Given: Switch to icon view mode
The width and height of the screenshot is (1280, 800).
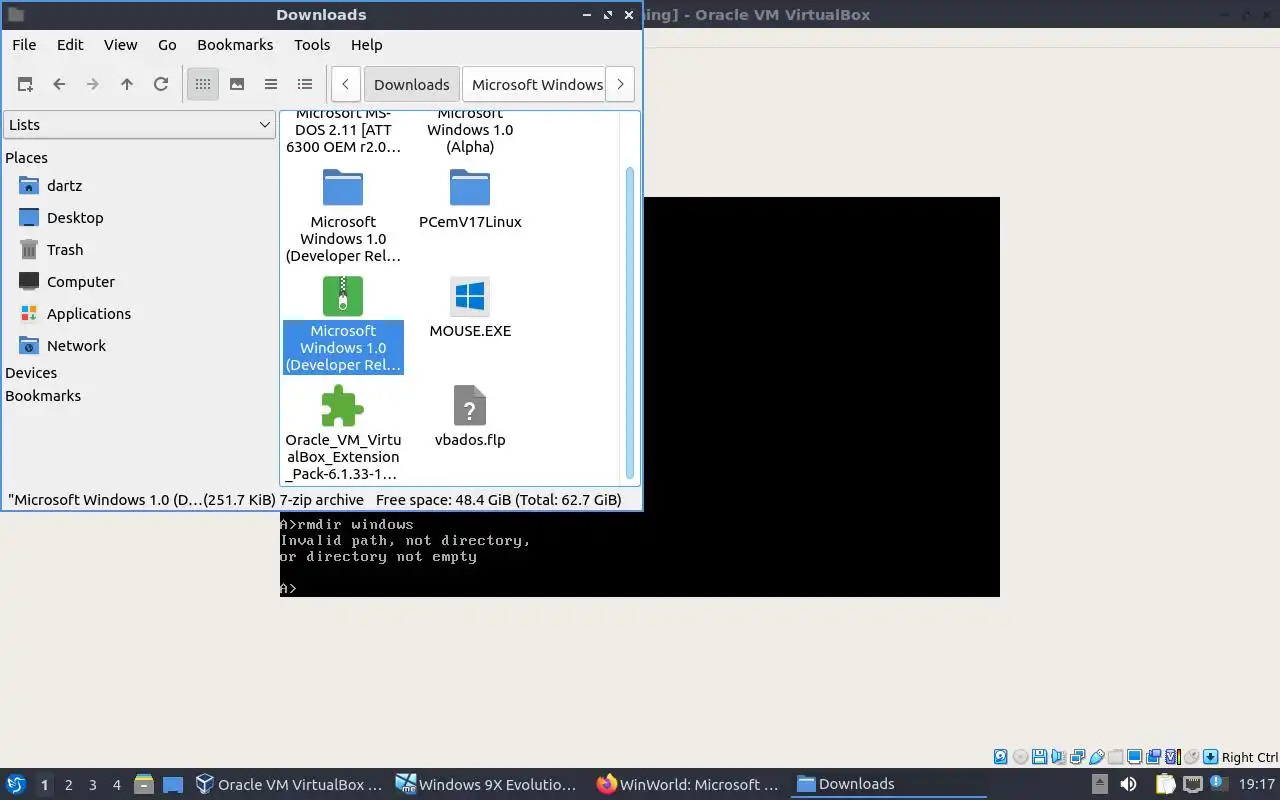Looking at the screenshot, I should click(x=203, y=84).
